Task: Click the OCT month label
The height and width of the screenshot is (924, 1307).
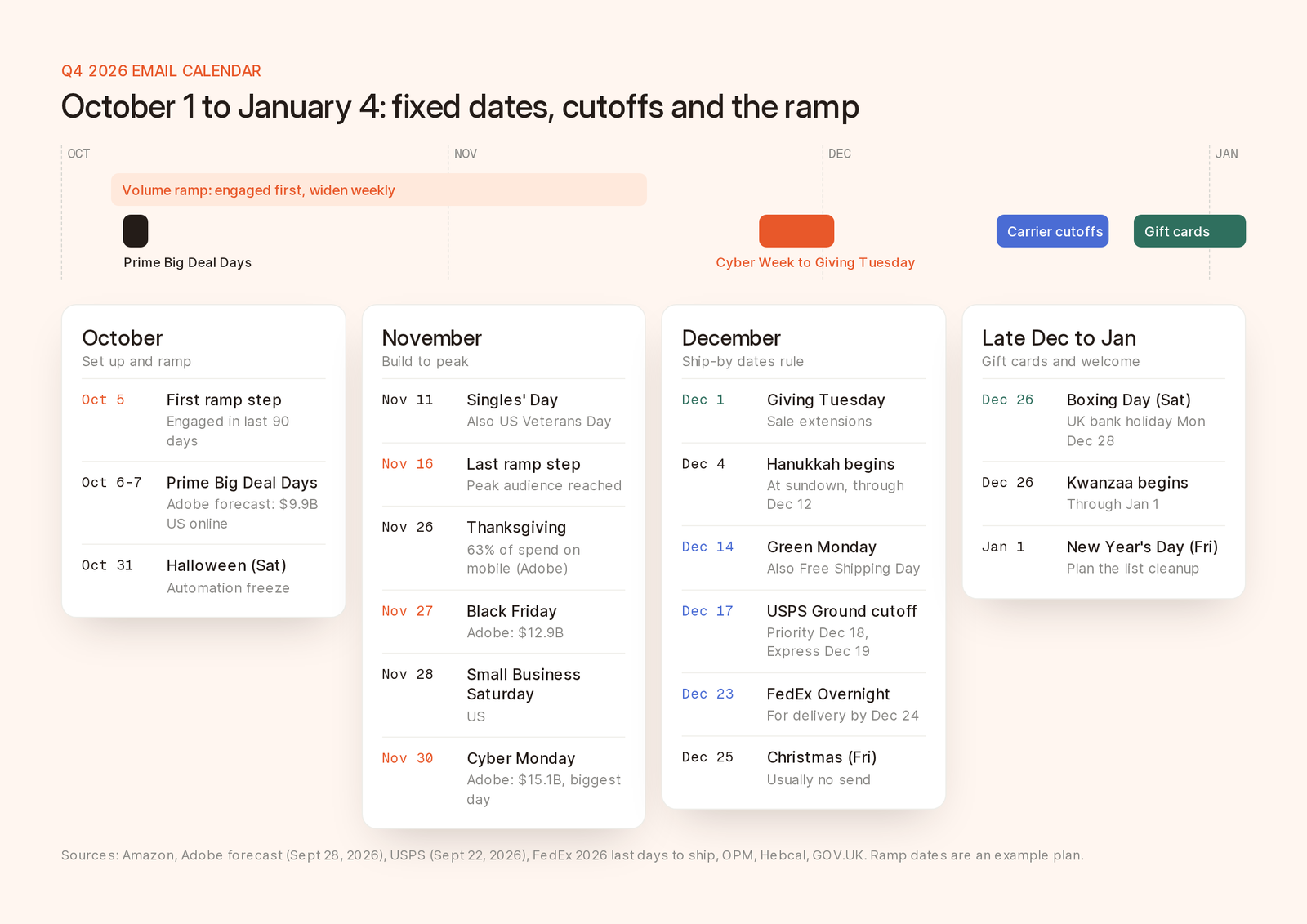Action: pos(78,154)
